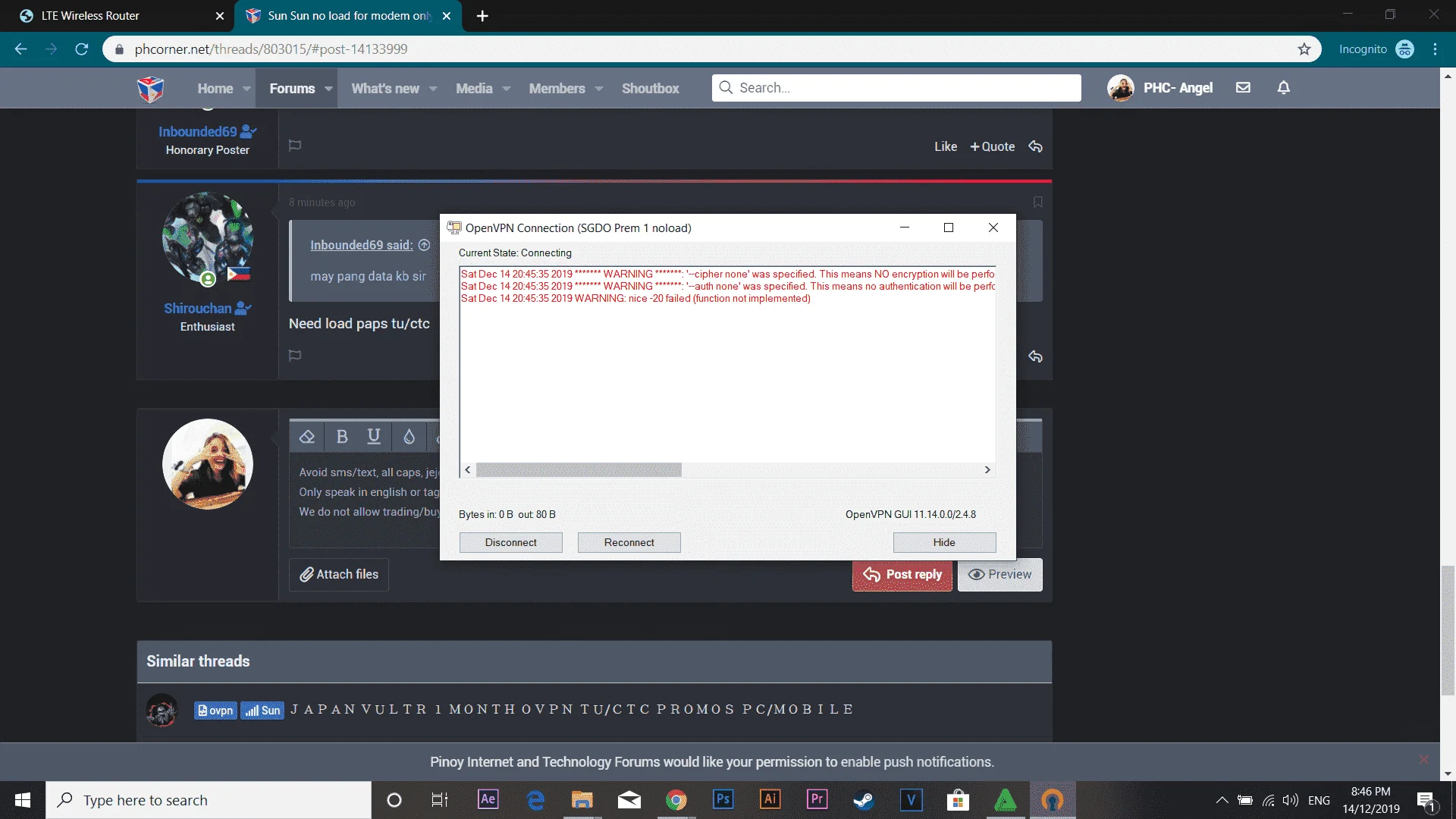Open OpenVPN GUI taskbar icon
Screen dimensions: 1456x819
point(1052,800)
